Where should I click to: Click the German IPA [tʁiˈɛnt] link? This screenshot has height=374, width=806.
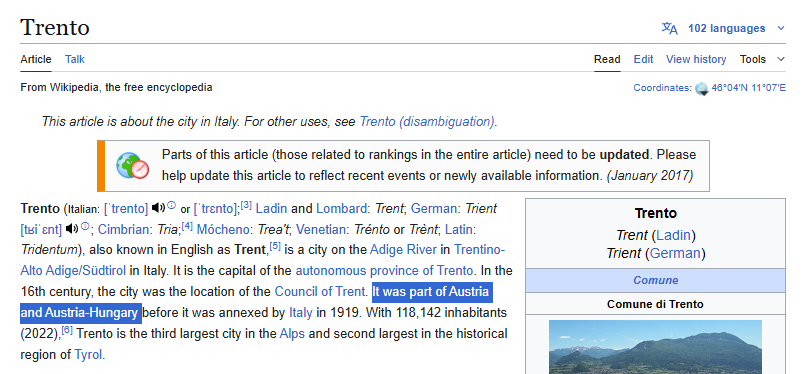(x=41, y=229)
